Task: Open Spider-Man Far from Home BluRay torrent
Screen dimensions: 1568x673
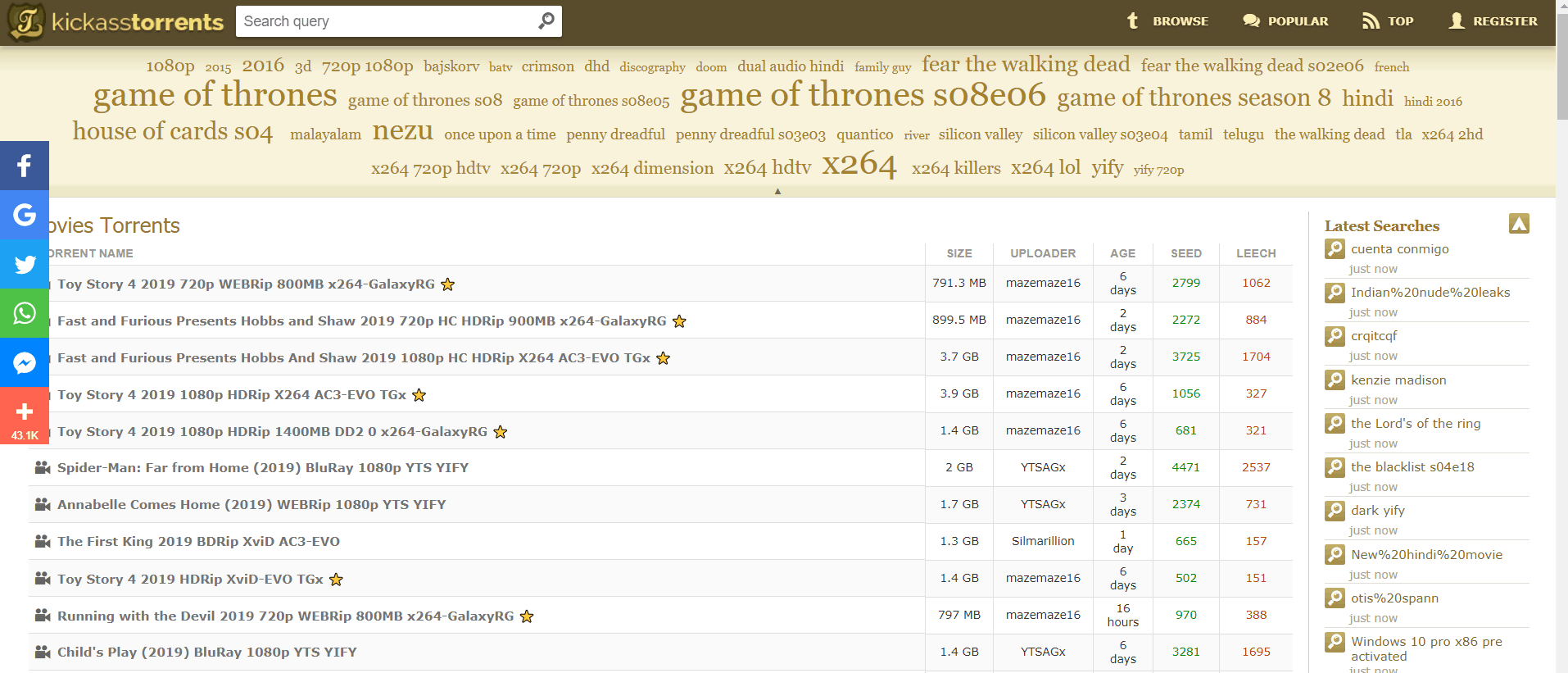Action: 263,467
